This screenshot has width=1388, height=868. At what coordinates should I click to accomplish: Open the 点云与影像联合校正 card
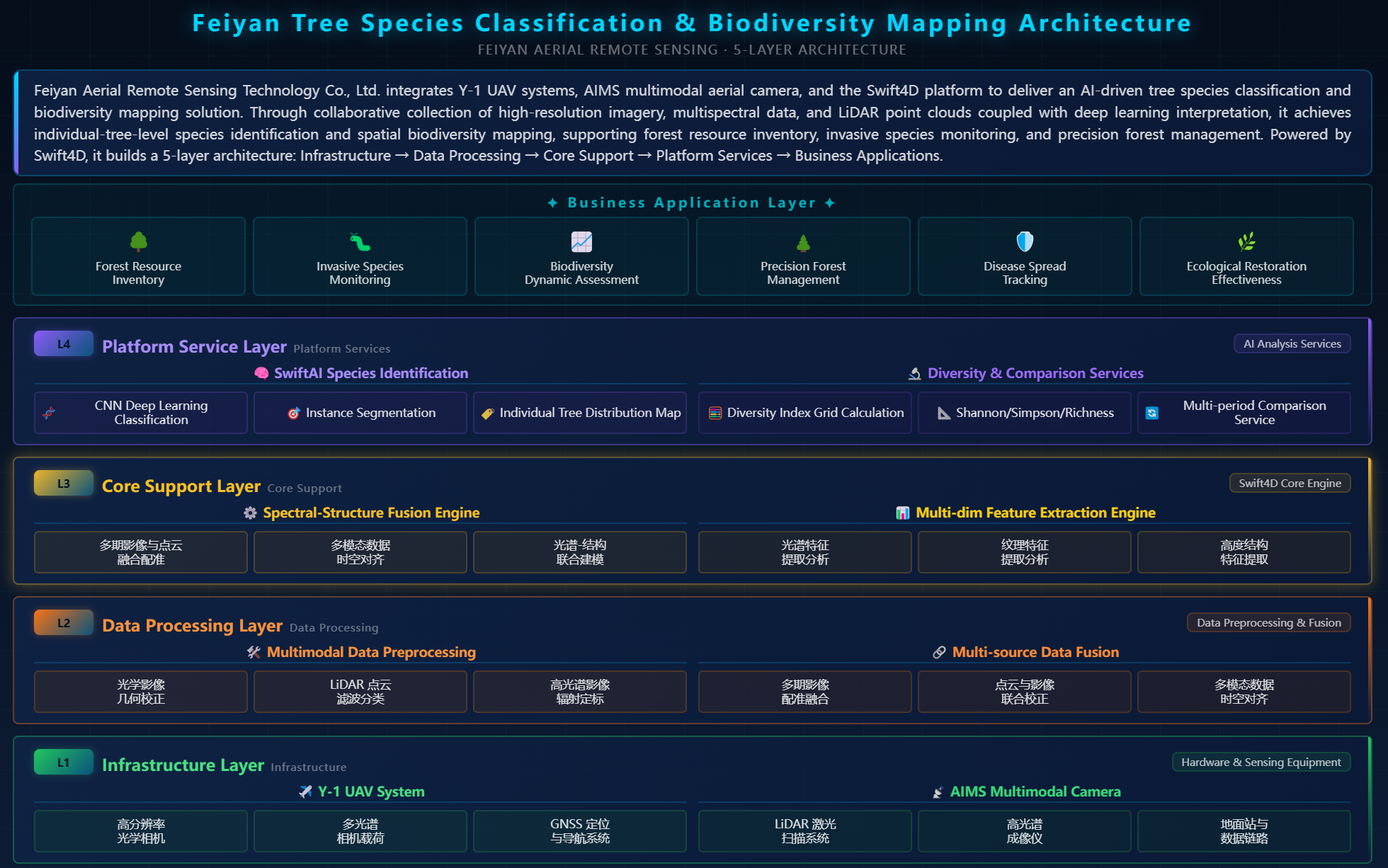tap(1025, 692)
